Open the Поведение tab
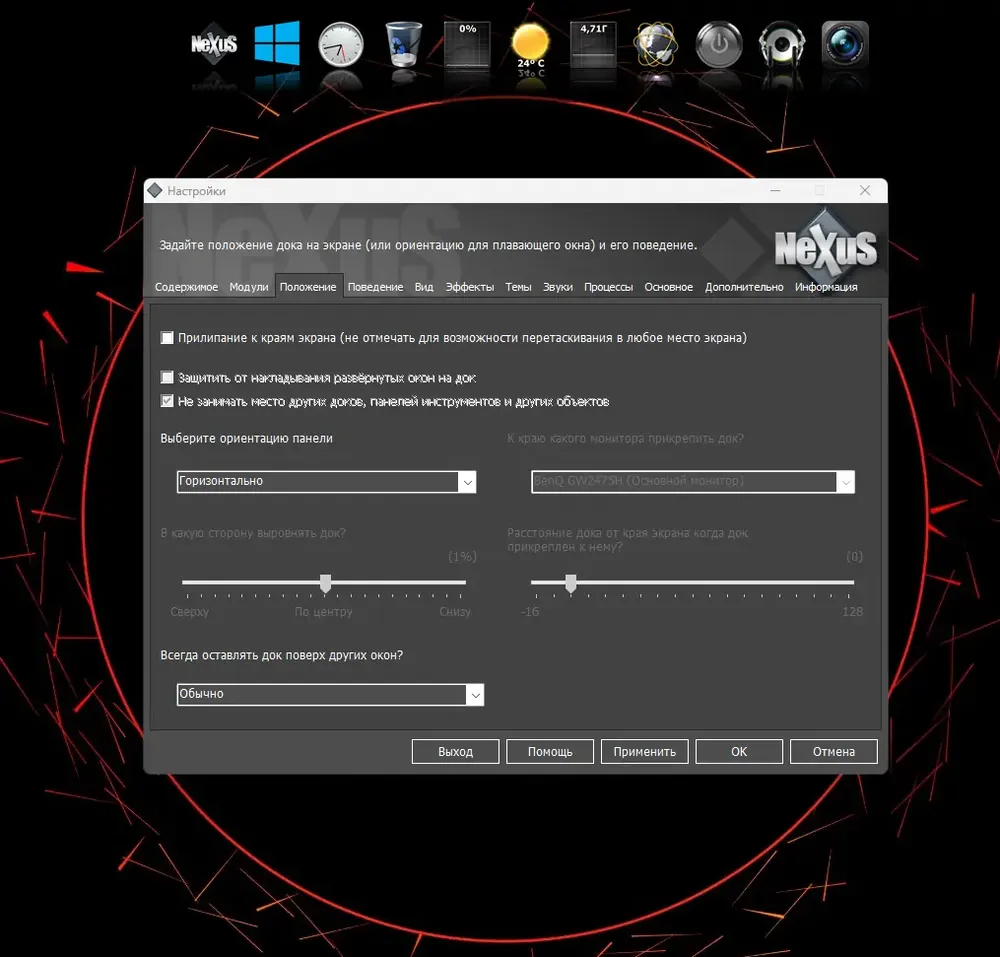Image resolution: width=1000 pixels, height=957 pixels. tap(375, 287)
